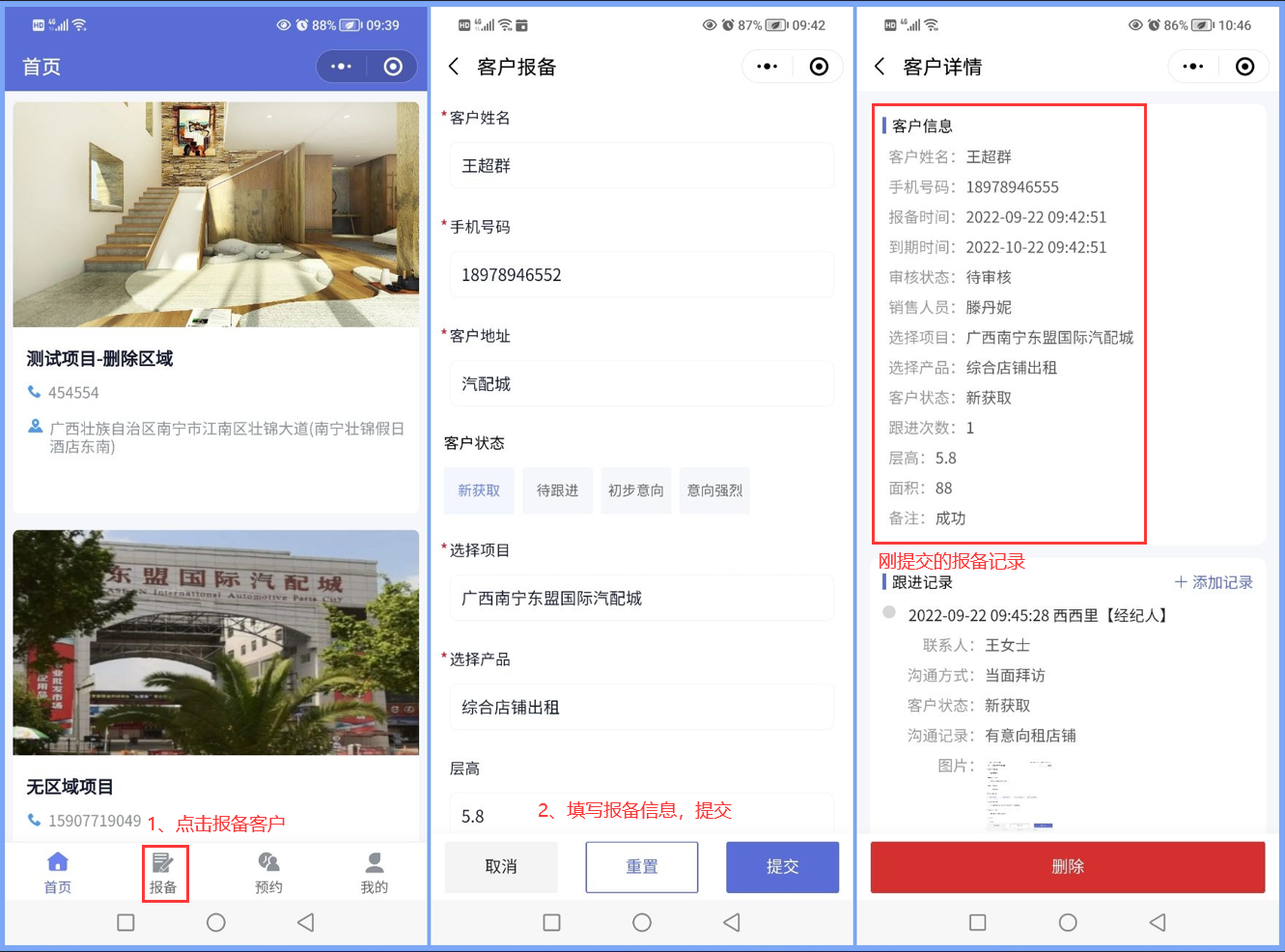The width and height of the screenshot is (1285, 952).
Task: Open the 首页 home tab icon
Action: (58, 861)
